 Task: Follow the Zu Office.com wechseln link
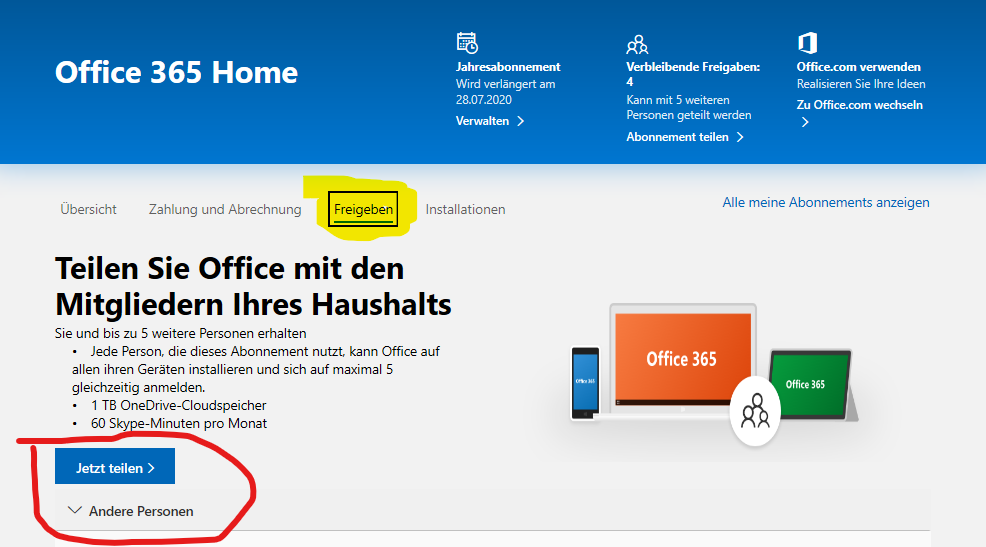pos(860,105)
